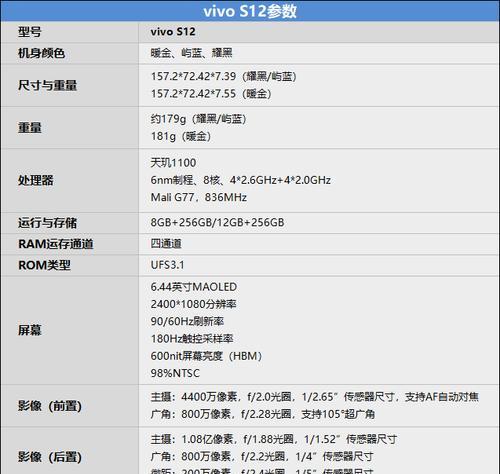Click the weight value '181g (暖金)'

pyautogui.click(x=181, y=136)
